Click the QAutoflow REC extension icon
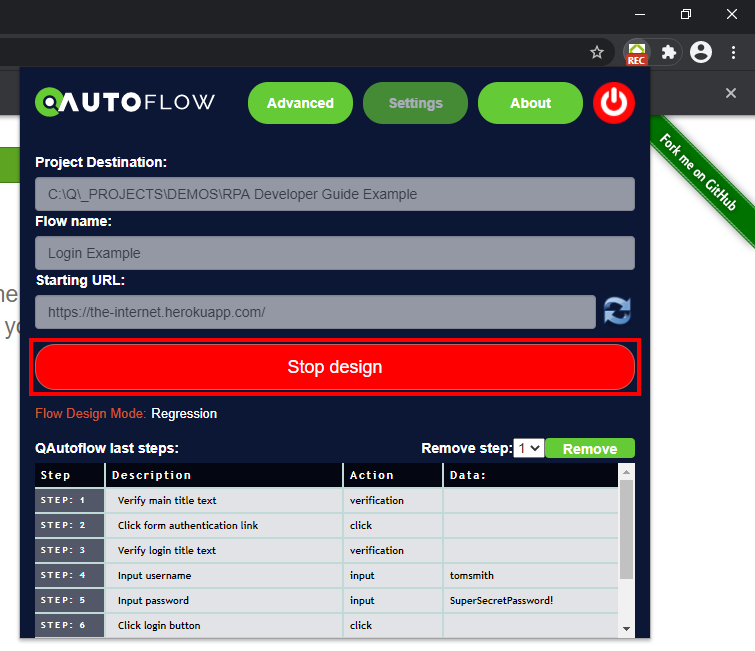 (637, 52)
